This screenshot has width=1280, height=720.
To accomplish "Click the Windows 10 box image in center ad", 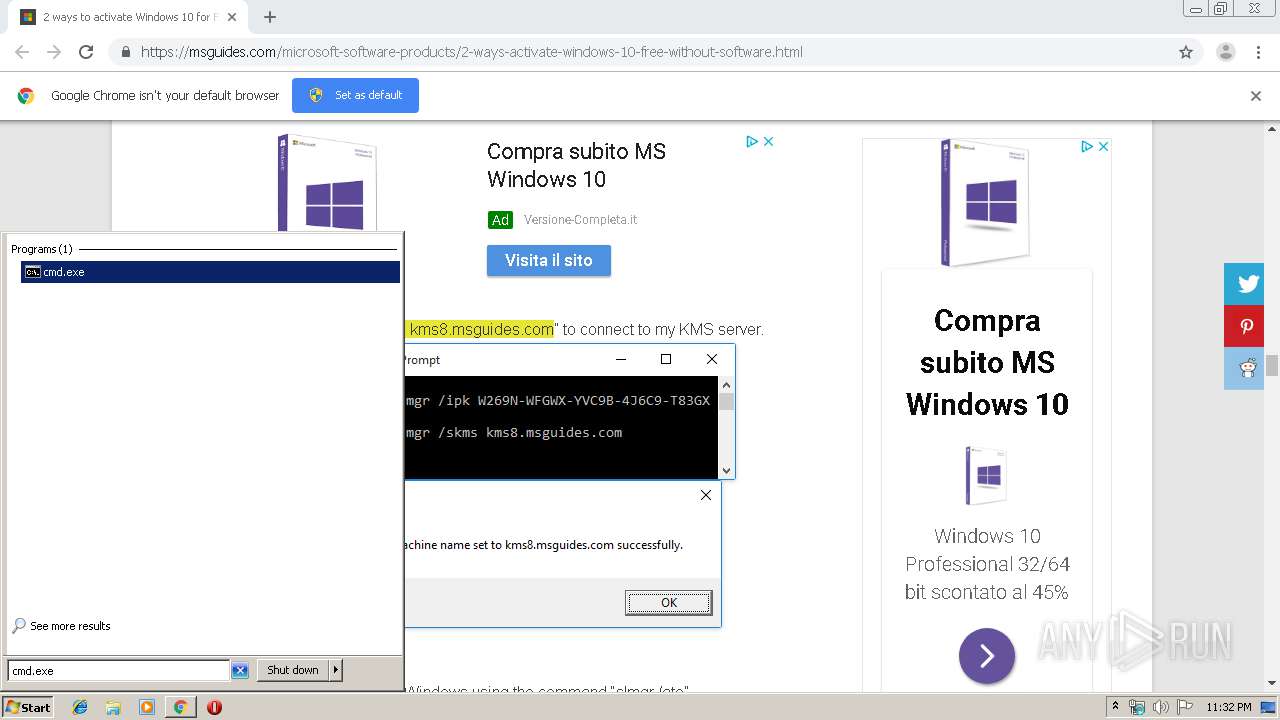I will coord(327,182).
